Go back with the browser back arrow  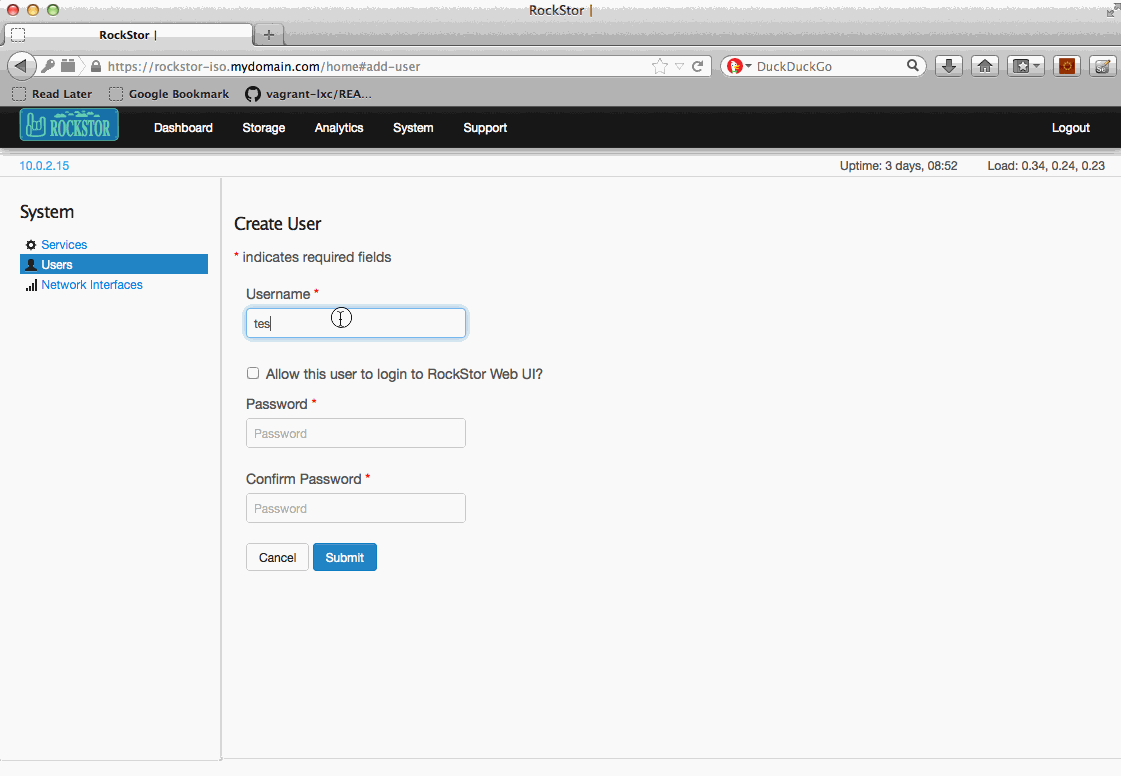(x=21, y=67)
